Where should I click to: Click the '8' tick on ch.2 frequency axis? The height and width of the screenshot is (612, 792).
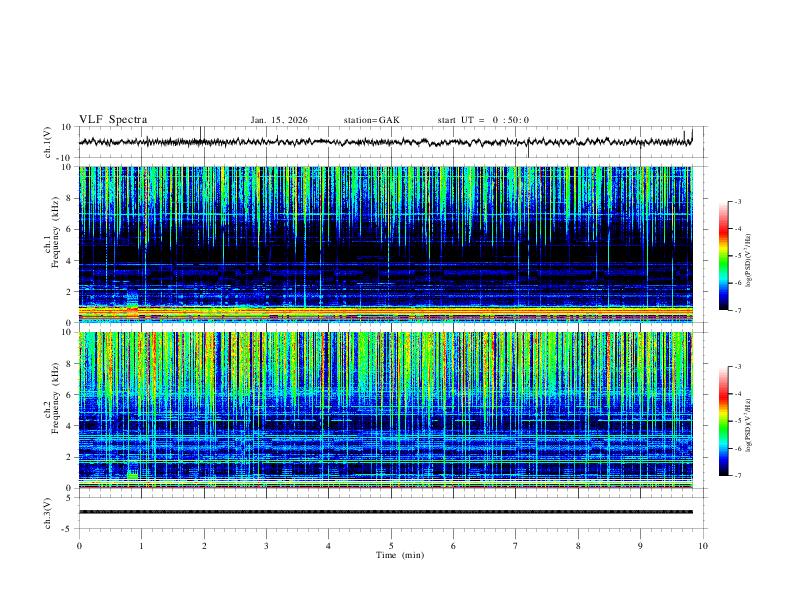coord(69,364)
